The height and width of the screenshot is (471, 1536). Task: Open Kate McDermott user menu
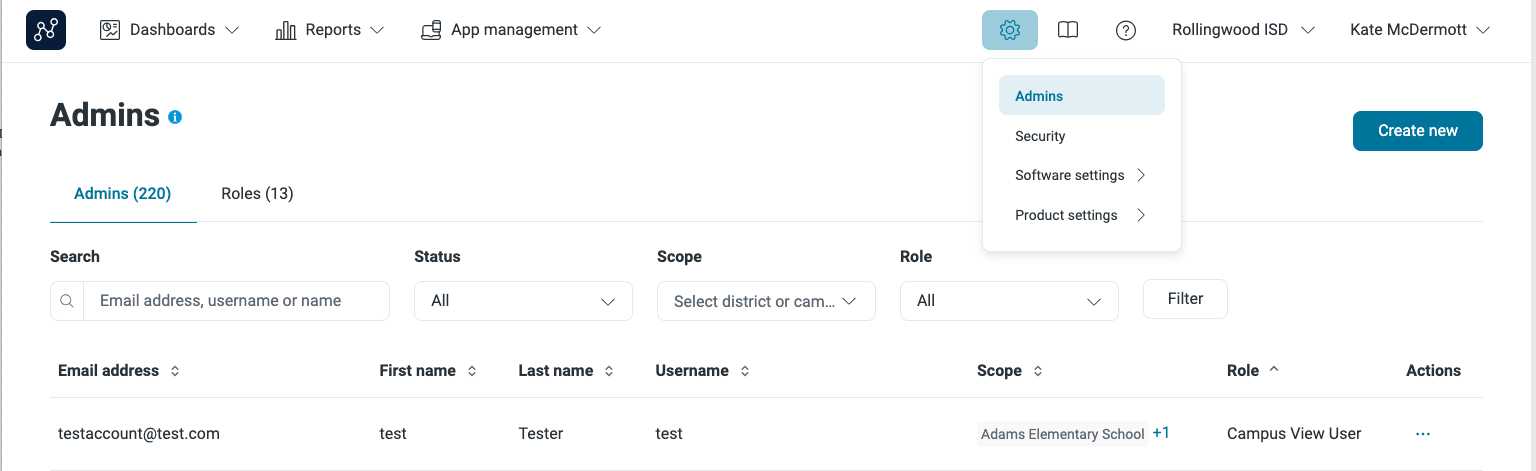click(1420, 30)
